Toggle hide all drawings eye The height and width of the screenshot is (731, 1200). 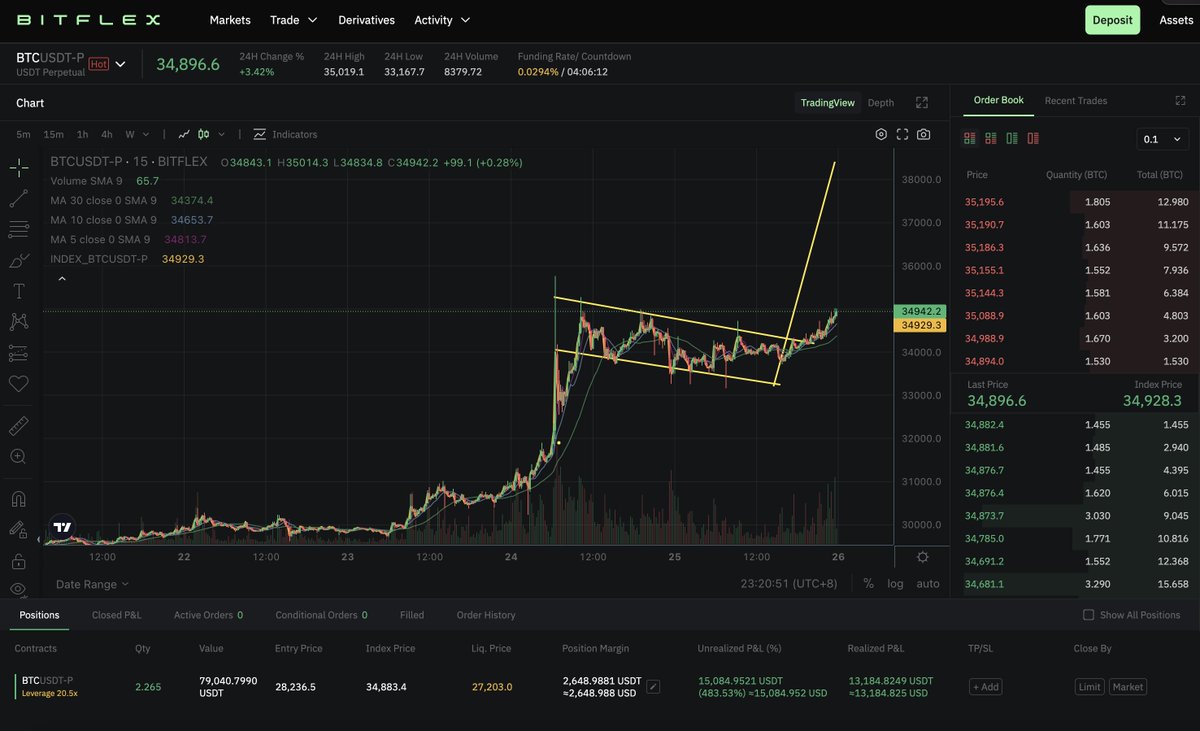pos(18,590)
